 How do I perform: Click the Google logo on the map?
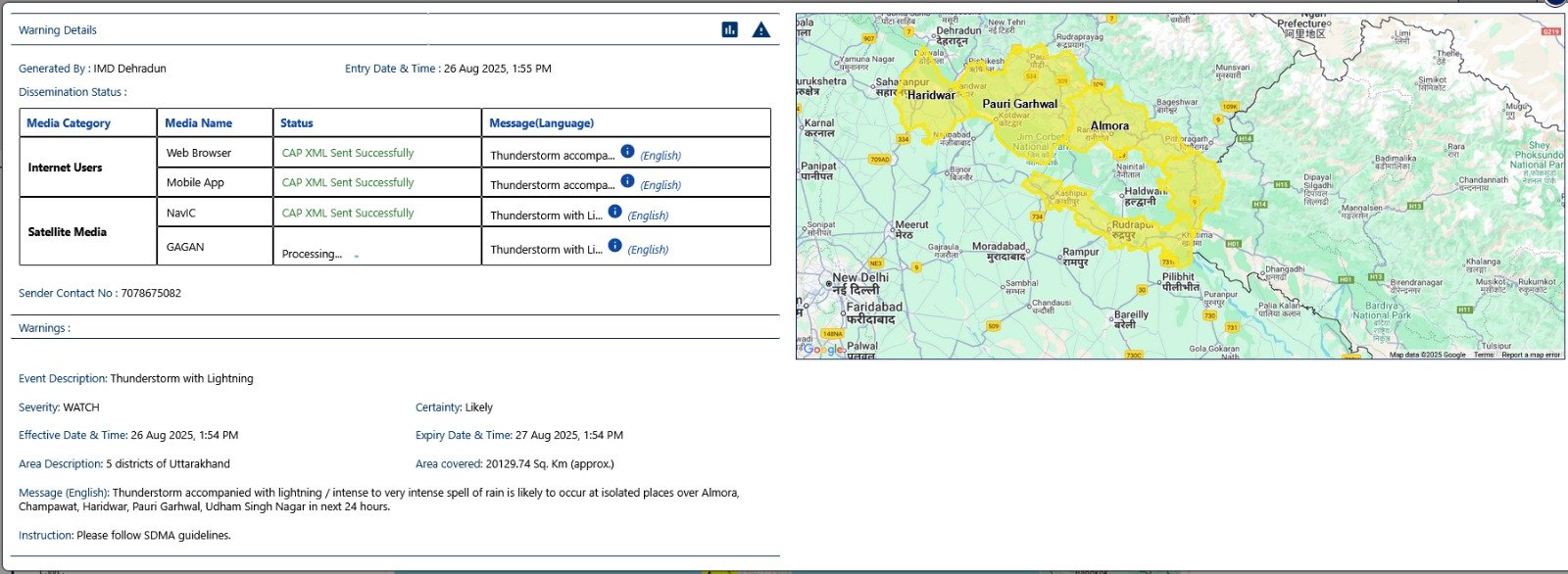tap(823, 350)
